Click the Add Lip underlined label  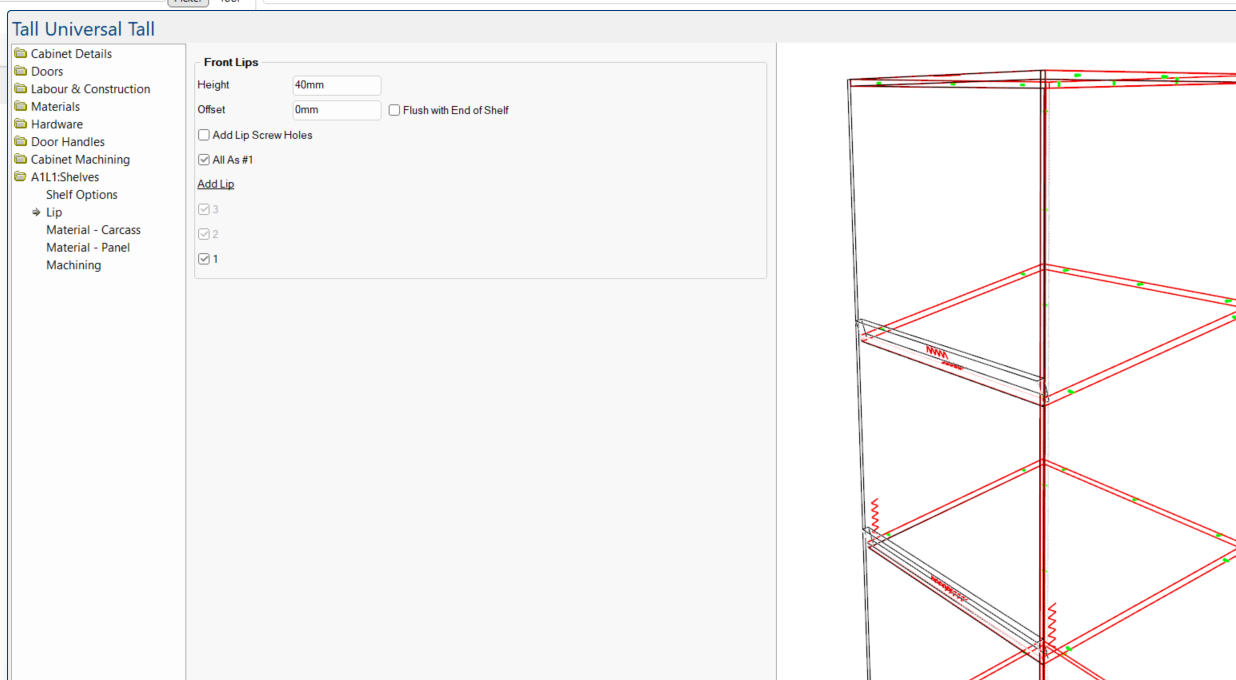point(216,184)
